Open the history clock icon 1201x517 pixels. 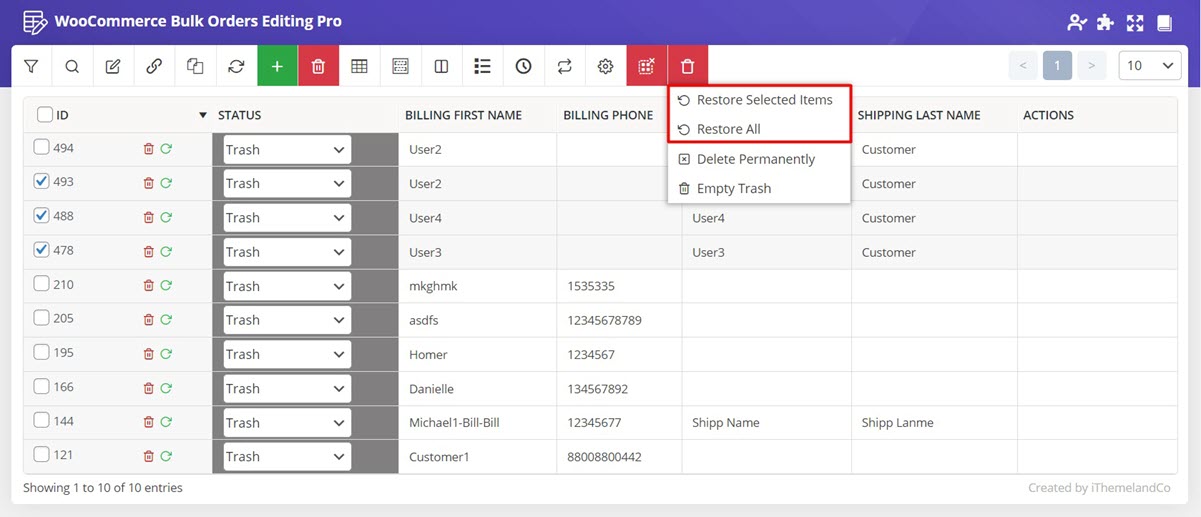(x=523, y=66)
